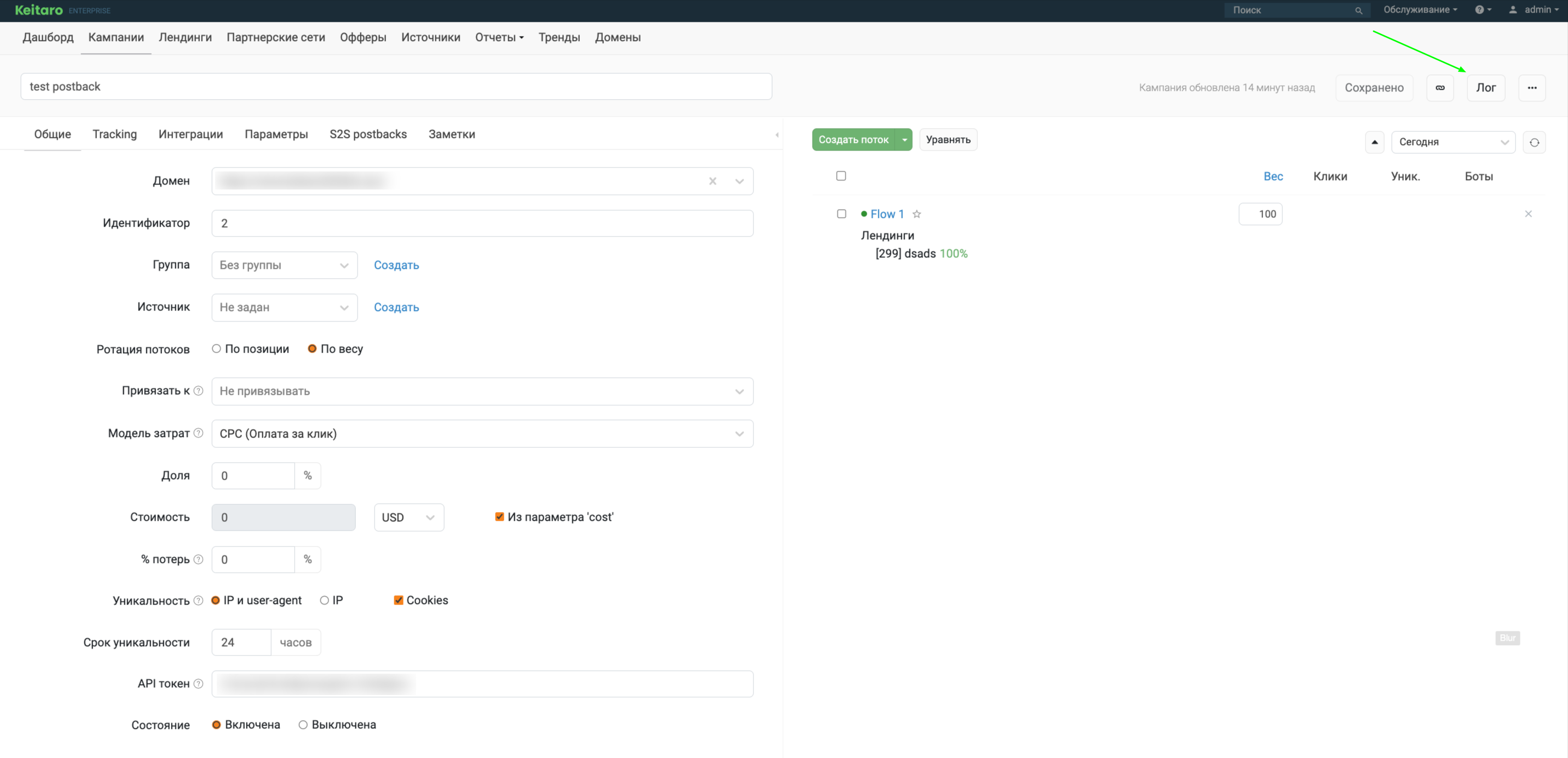Open the Обслуживание menu
Image resolution: width=1568 pixels, height=758 pixels.
[x=1420, y=10]
